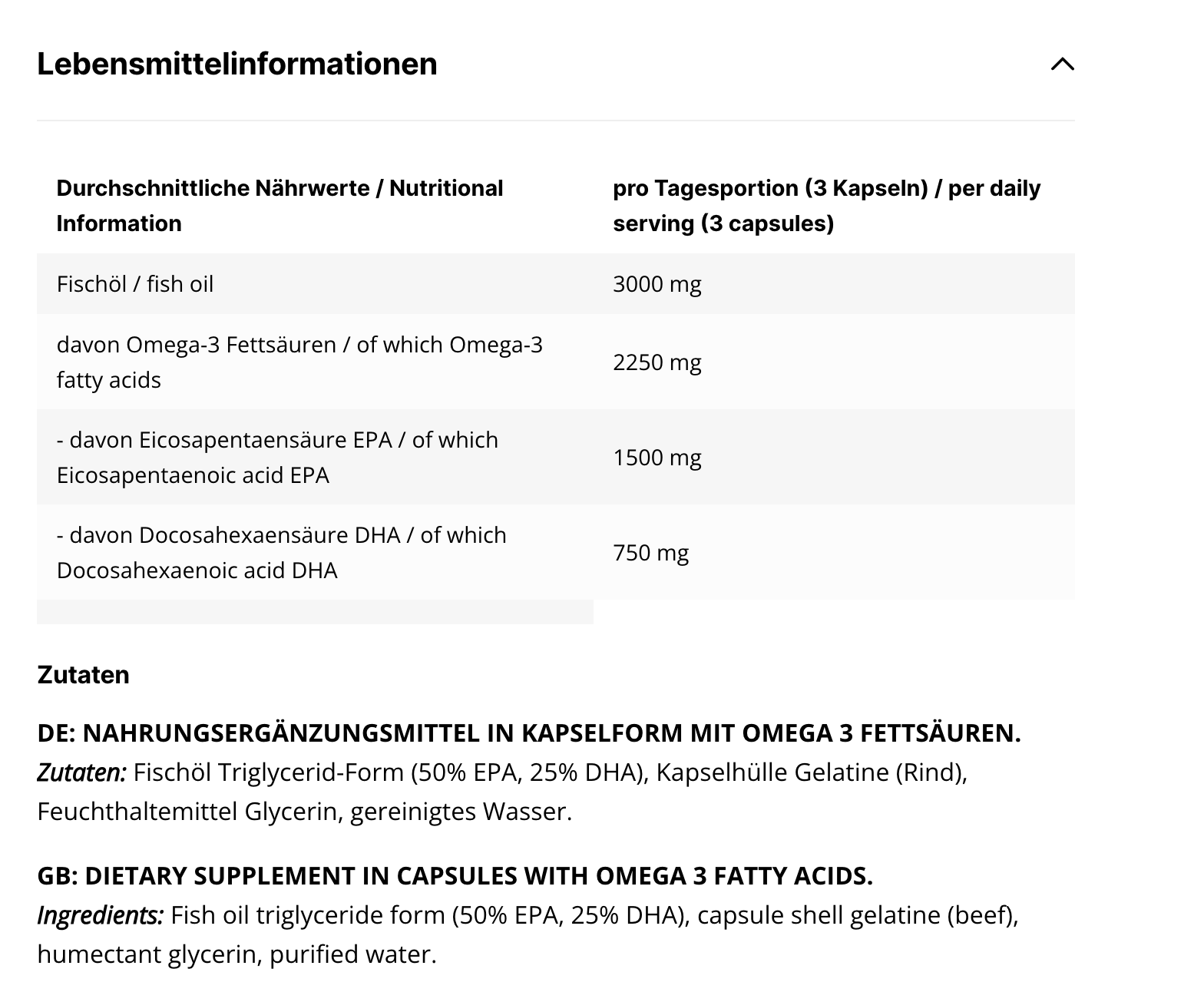Click the Durchschnittliche Nährwerte column header
The height and width of the screenshot is (992, 1204).
pos(279,206)
